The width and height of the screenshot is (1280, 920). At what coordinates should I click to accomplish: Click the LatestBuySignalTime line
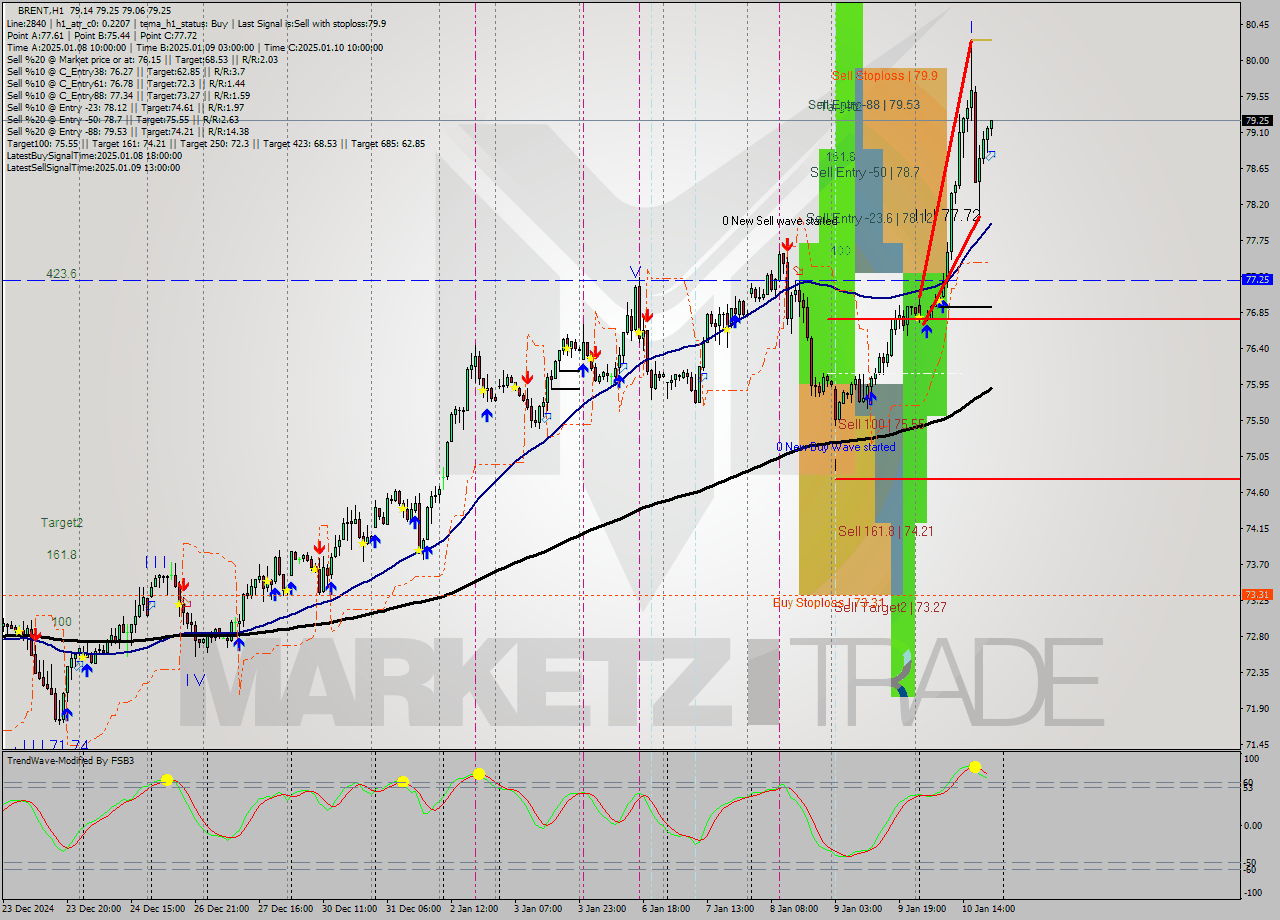[94, 155]
